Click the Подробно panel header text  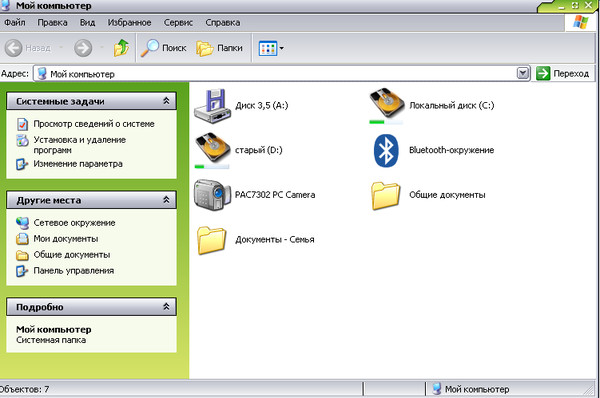pos(39,307)
